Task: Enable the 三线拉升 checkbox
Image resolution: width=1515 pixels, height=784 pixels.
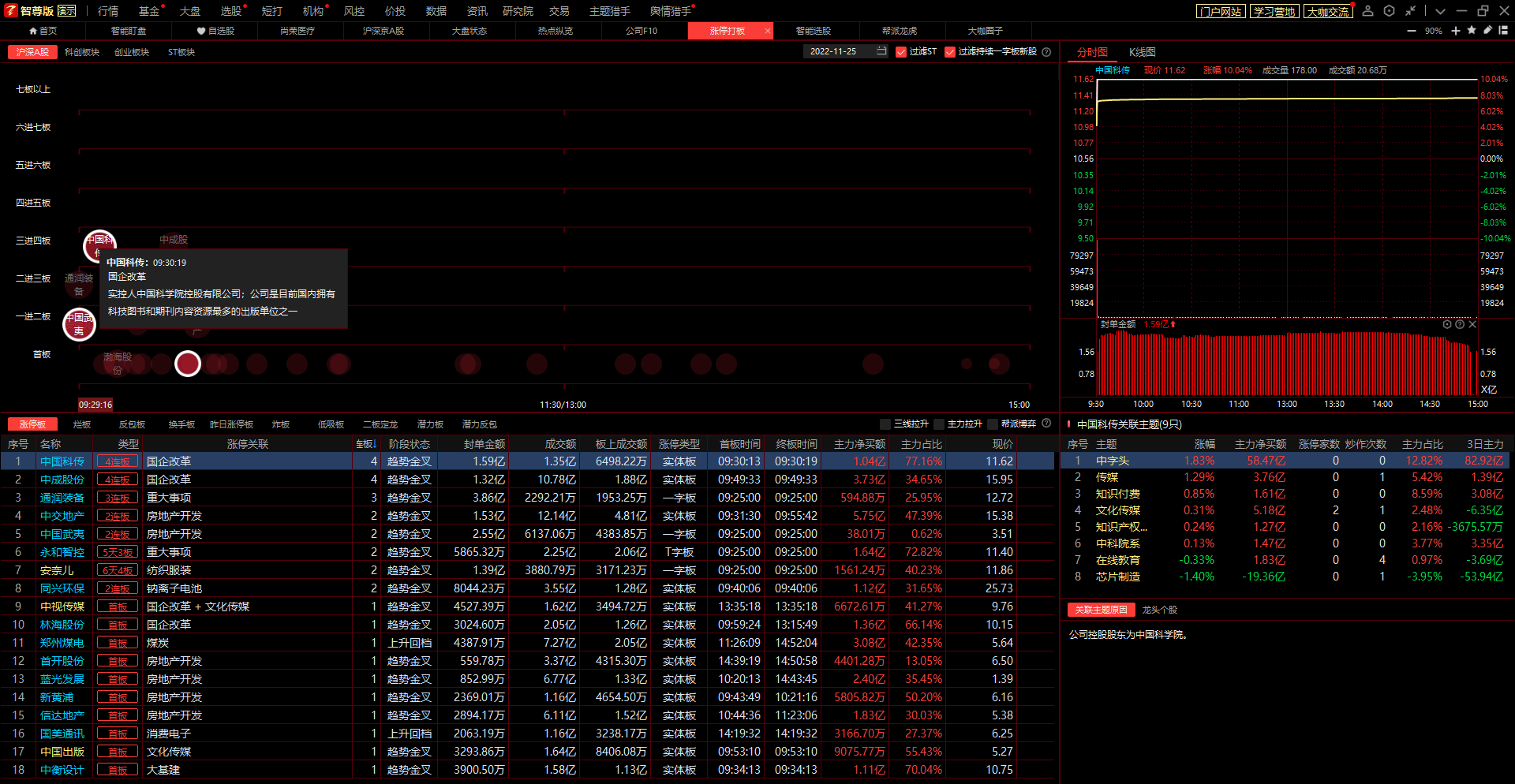Action: tap(885, 424)
